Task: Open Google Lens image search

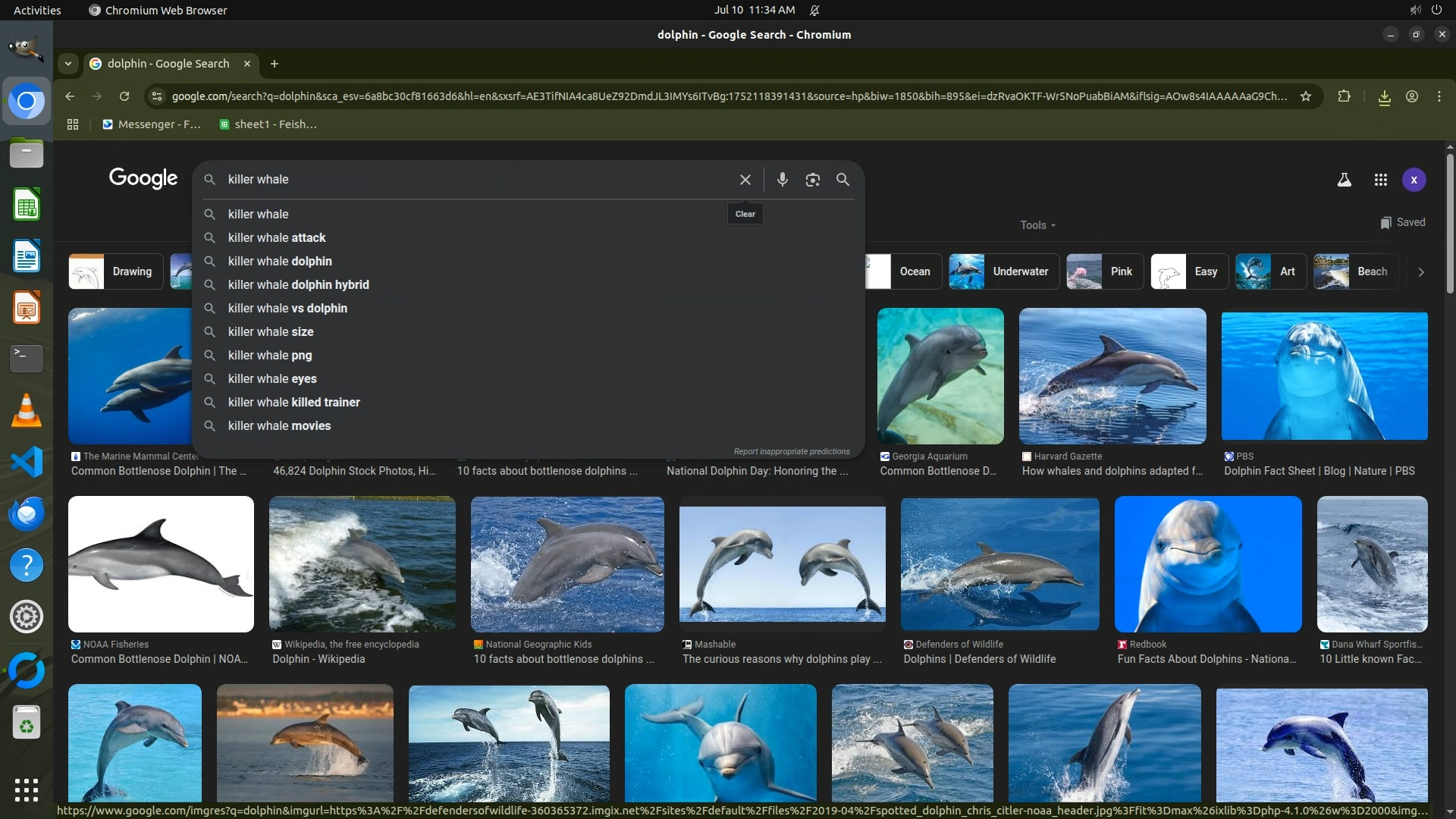Action: pyautogui.click(x=812, y=180)
